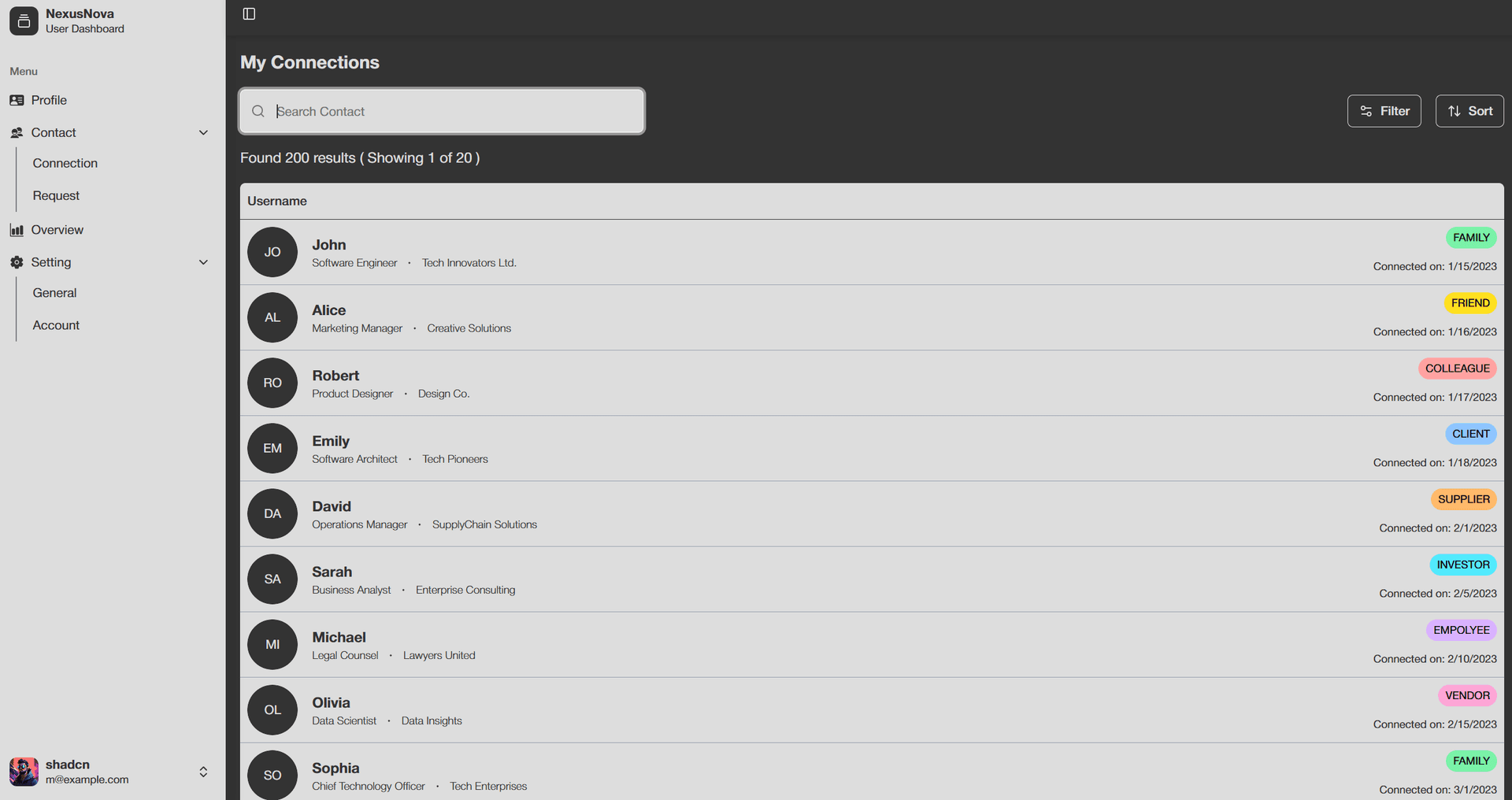Collapse the Setting section chevron
Screen dimensions: 1512x800
click(x=203, y=261)
